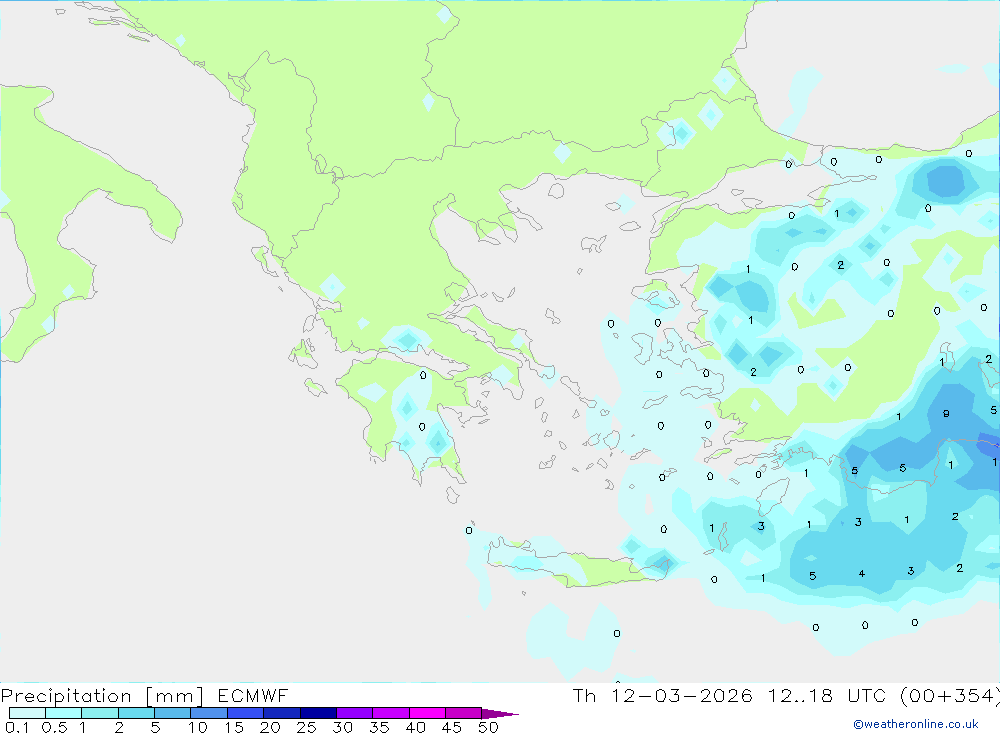Click the legend scale label '30'
Viewport: 1000px width, 733px height.
coord(342,727)
